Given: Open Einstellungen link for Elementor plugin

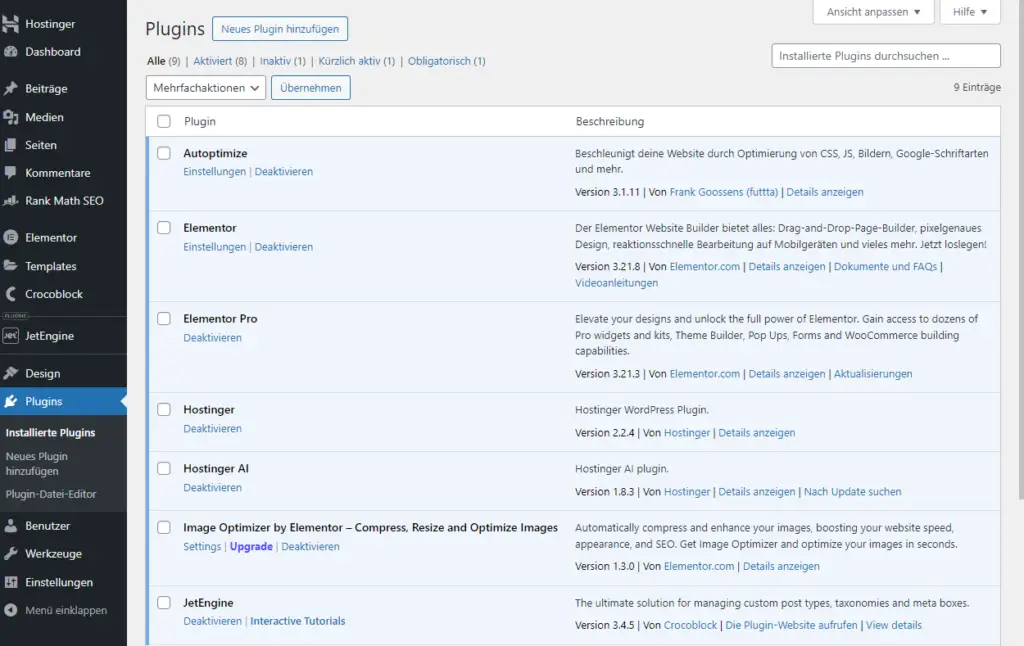Looking at the screenshot, I should [x=214, y=247].
